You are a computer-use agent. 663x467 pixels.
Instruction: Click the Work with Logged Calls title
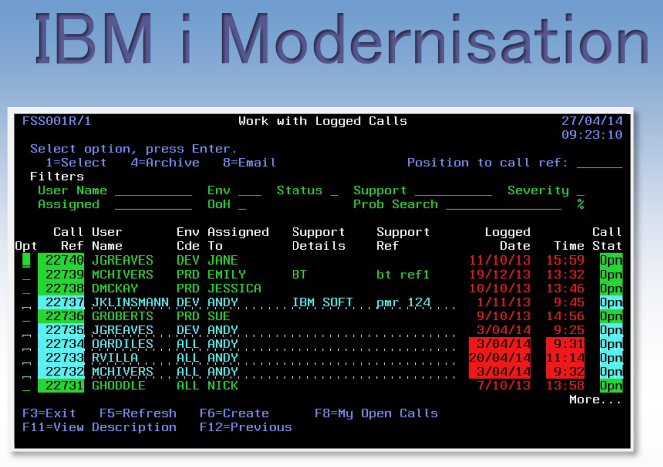(323, 121)
